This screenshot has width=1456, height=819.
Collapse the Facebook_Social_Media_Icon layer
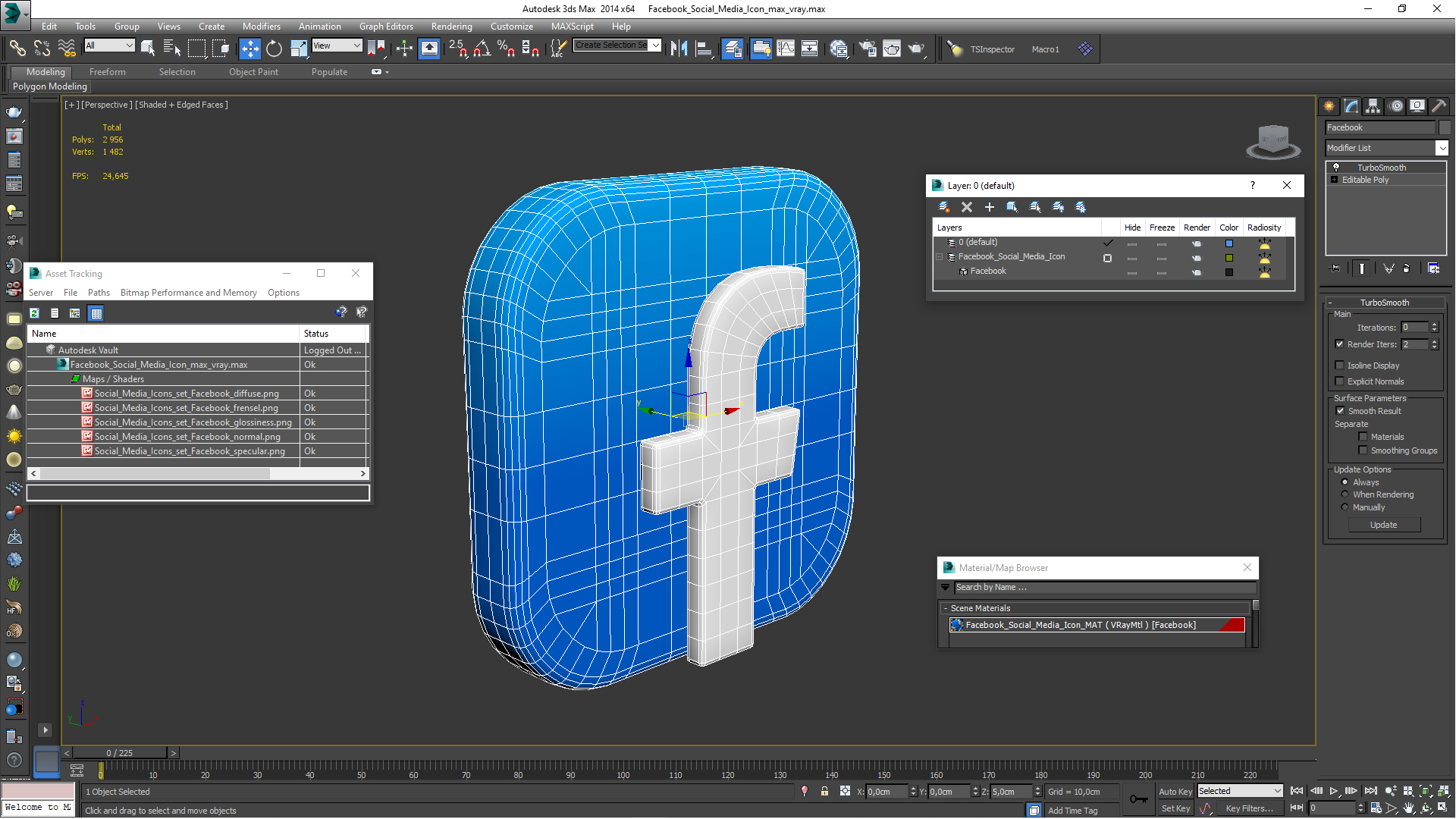pyautogui.click(x=940, y=257)
